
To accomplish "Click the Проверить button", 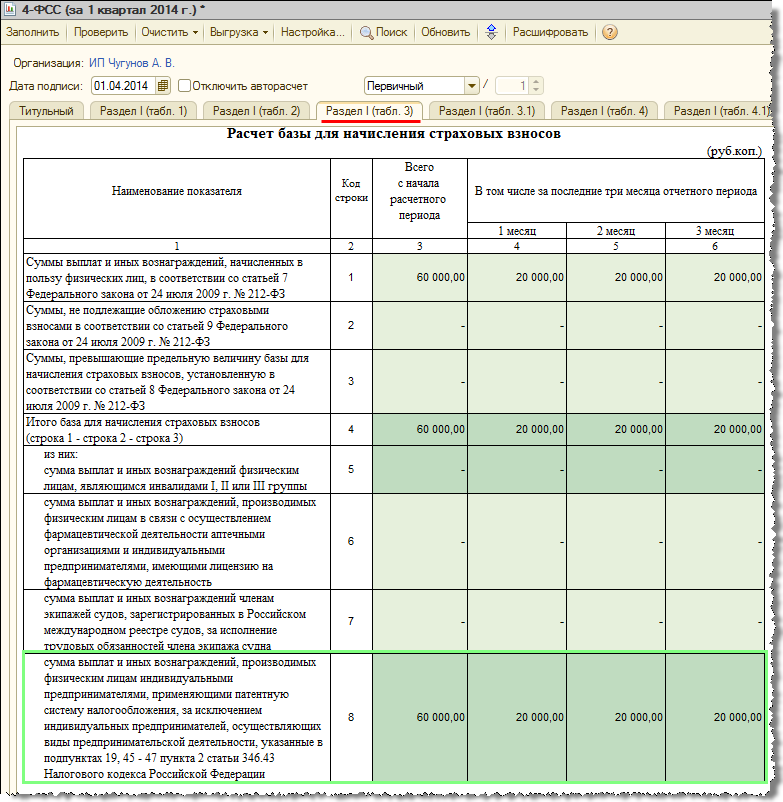I will point(101,32).
